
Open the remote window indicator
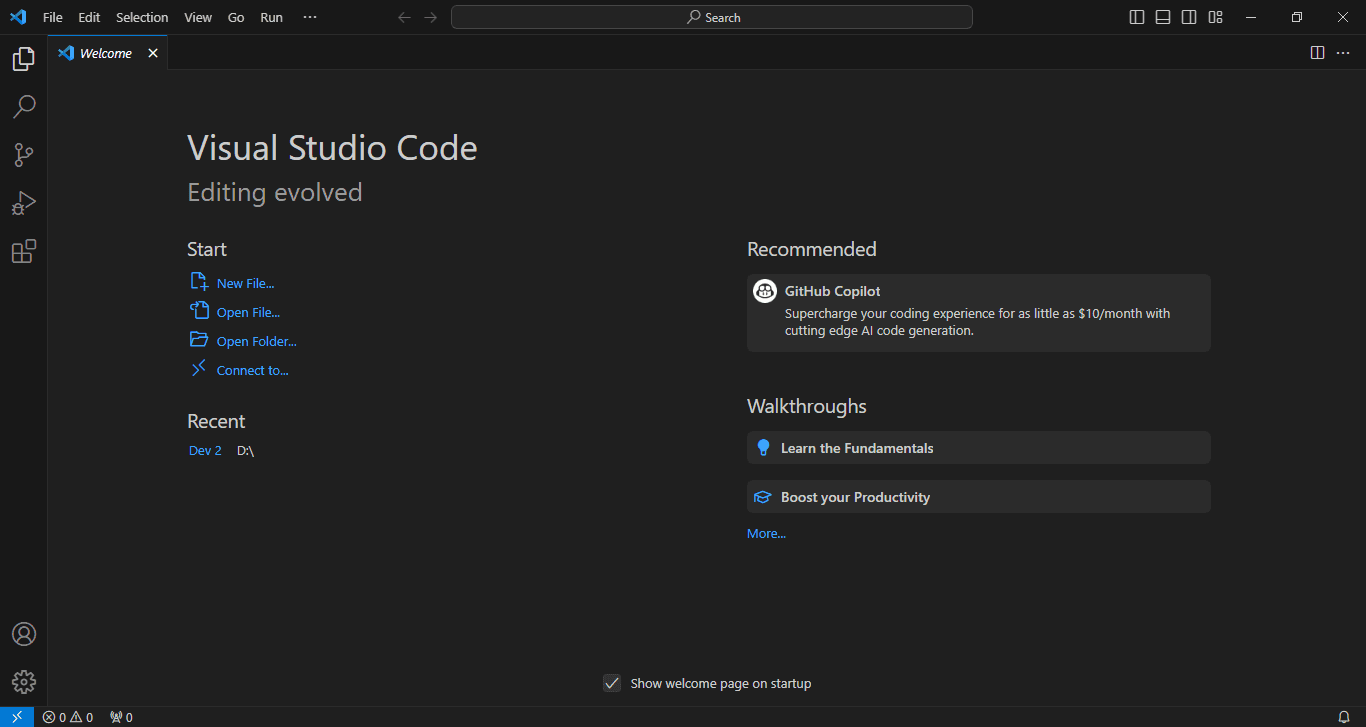[x=15, y=716]
